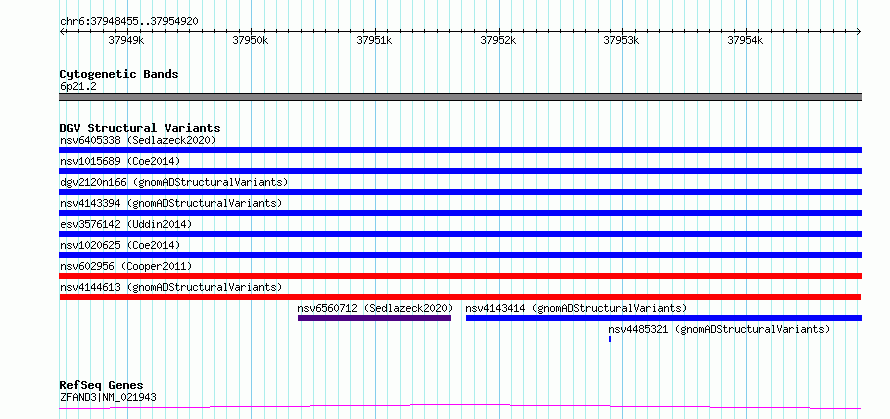This screenshot has width=890, height=419.
Task: Click the left arrowhead of the ruler
Action: pos(62,31)
